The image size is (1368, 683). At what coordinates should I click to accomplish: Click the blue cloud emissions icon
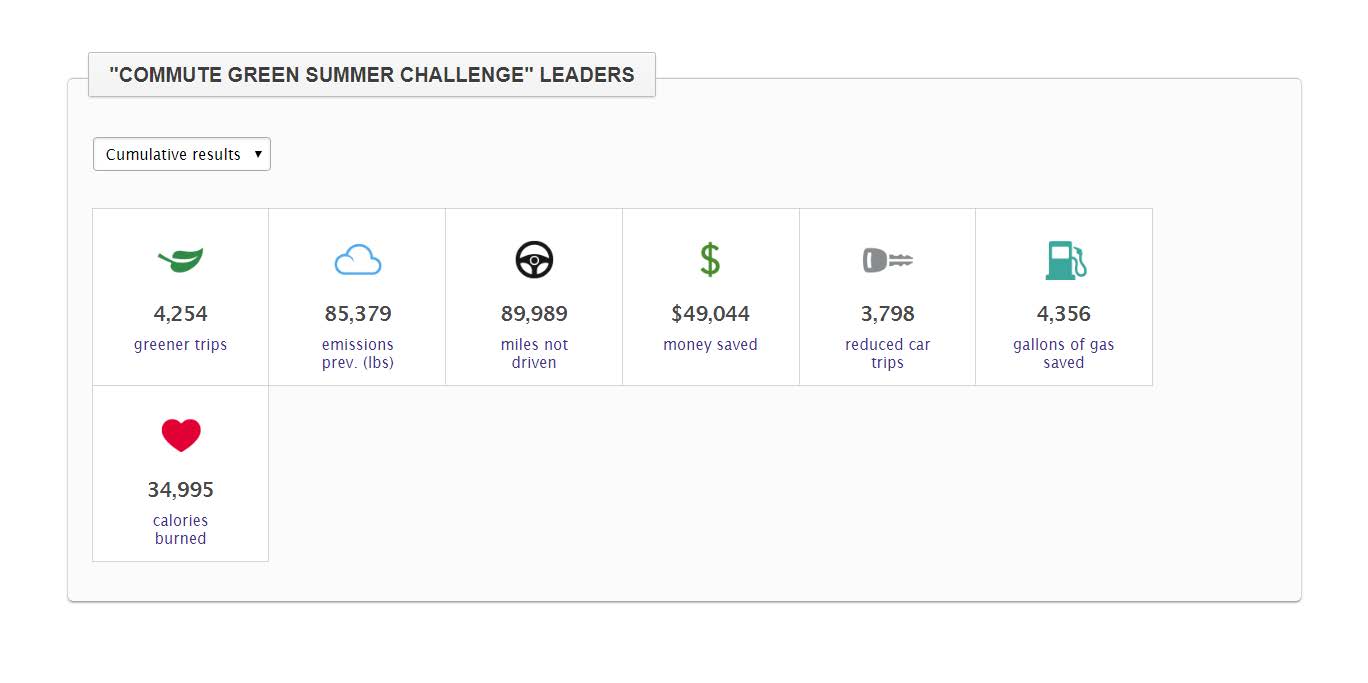(358, 260)
